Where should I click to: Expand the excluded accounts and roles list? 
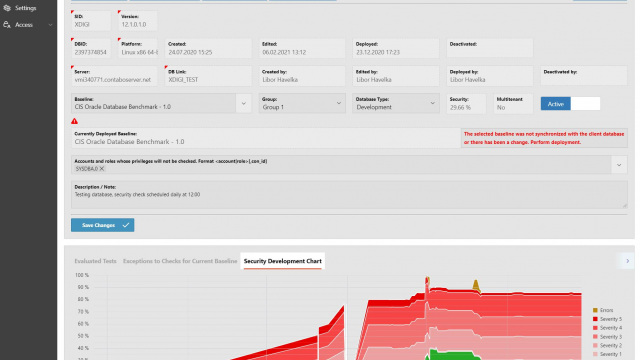619,165
